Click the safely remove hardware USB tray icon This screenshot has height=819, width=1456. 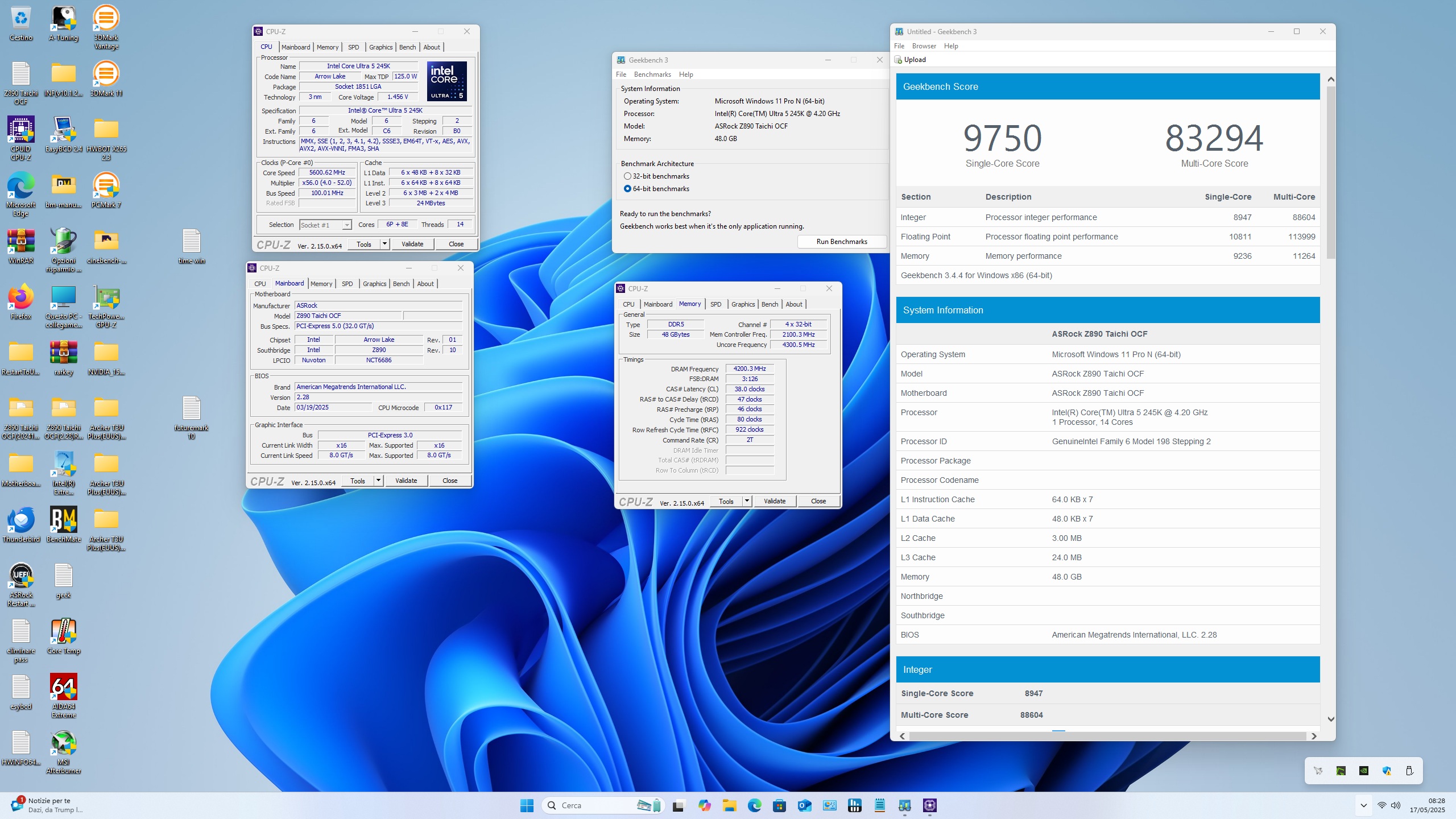[1409, 771]
